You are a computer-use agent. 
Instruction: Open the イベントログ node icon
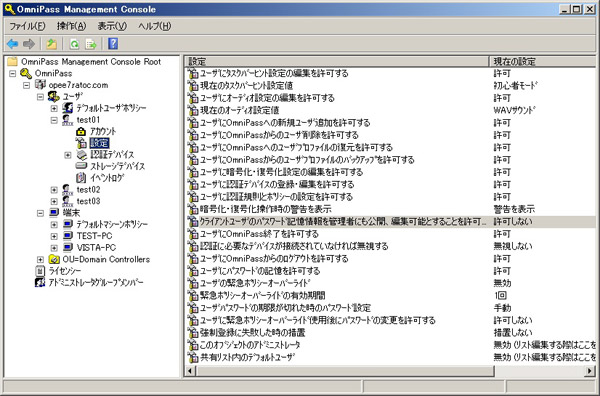point(81,178)
